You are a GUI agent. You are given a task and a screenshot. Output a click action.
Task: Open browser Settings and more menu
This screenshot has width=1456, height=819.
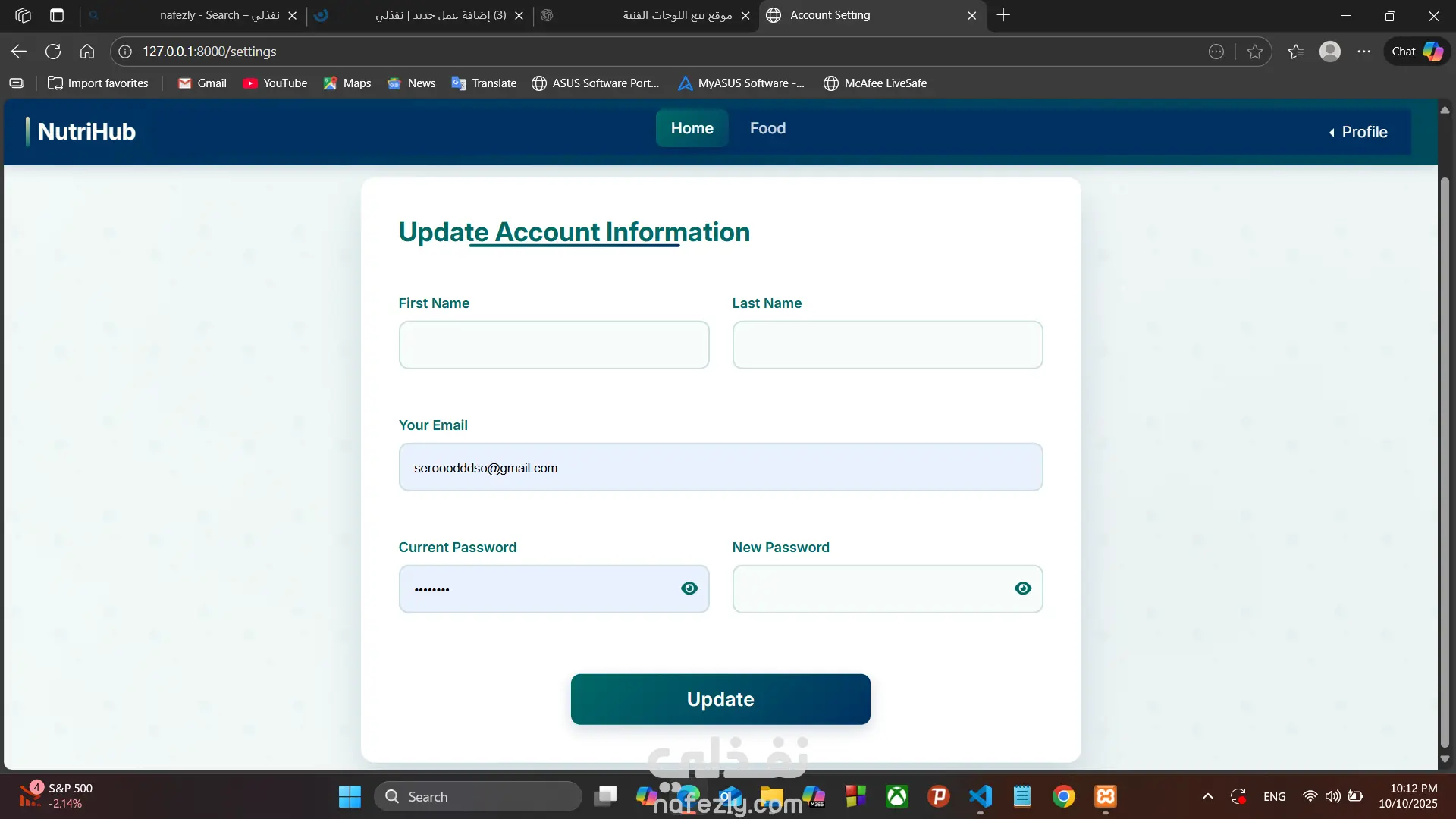click(1364, 52)
